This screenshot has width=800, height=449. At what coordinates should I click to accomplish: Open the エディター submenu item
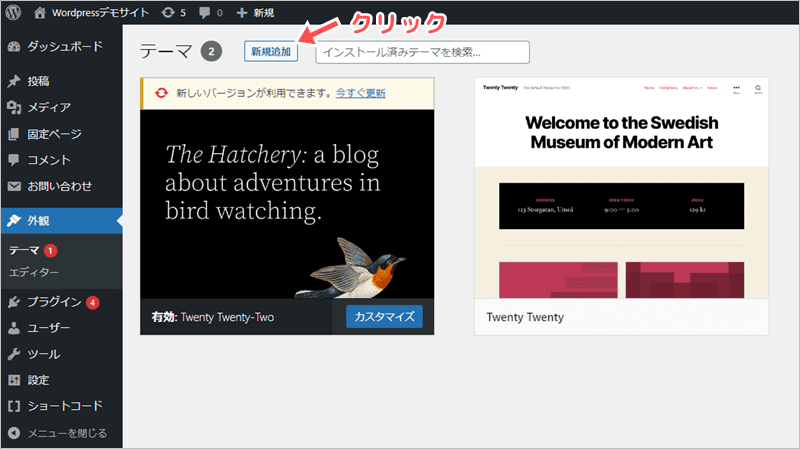click(x=34, y=272)
